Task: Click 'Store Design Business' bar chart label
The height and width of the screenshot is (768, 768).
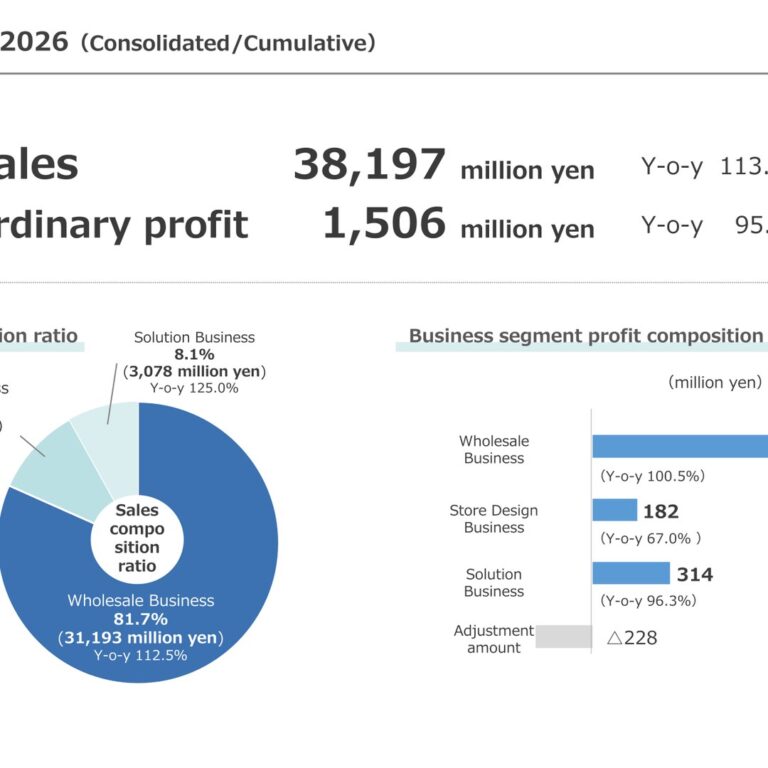Action: tap(494, 519)
